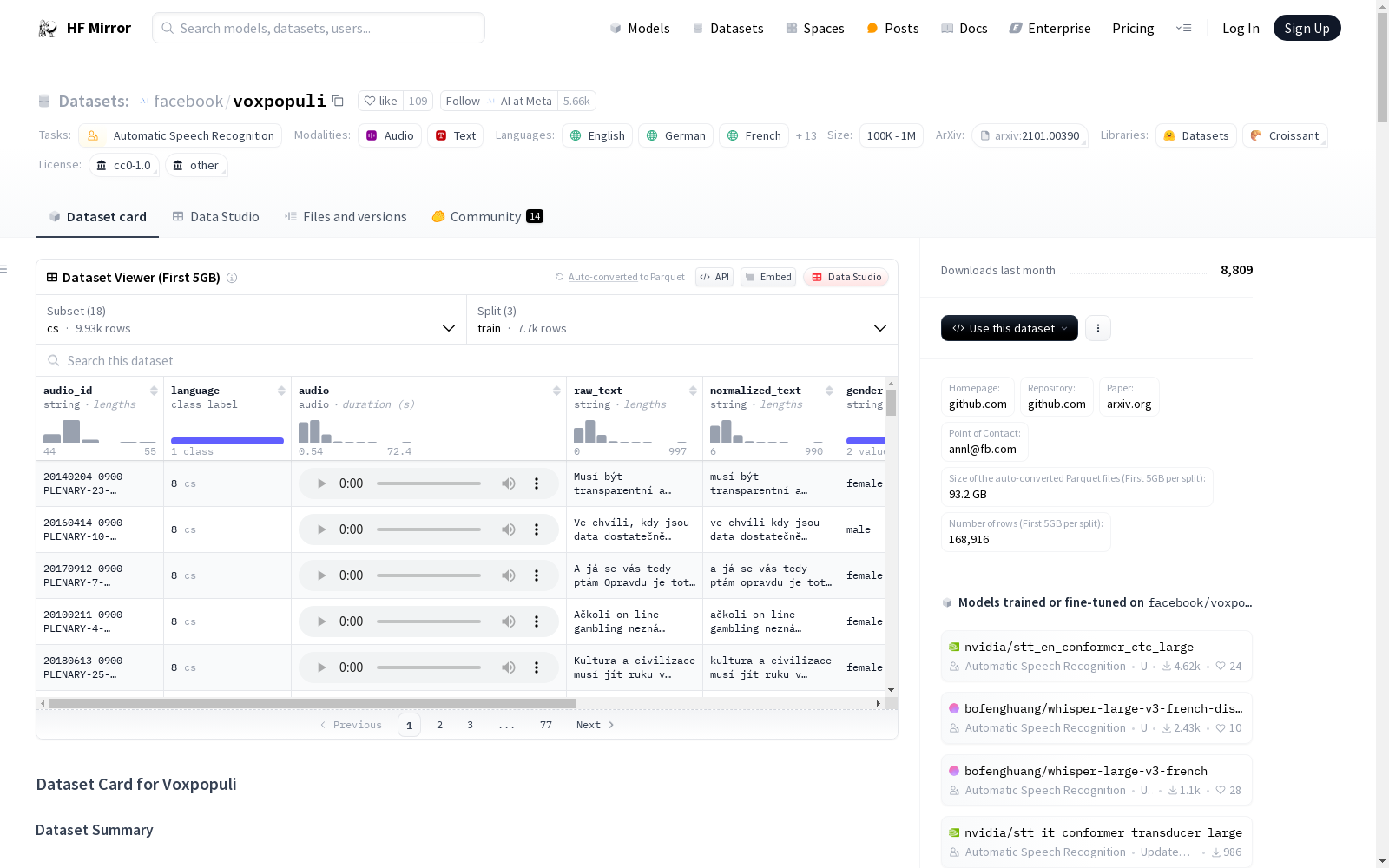Viewport: 1389px width, 868px height.
Task: Open Posts in the top navigation
Action: pos(892,28)
